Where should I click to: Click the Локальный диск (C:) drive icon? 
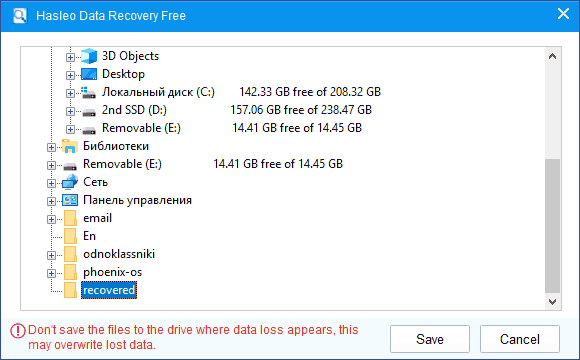89,92
